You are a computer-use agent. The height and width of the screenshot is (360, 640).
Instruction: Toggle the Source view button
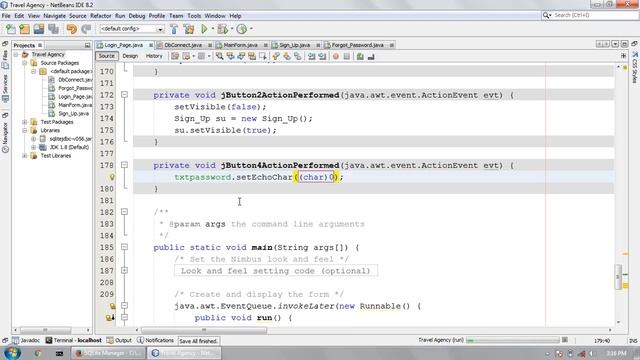(106, 56)
